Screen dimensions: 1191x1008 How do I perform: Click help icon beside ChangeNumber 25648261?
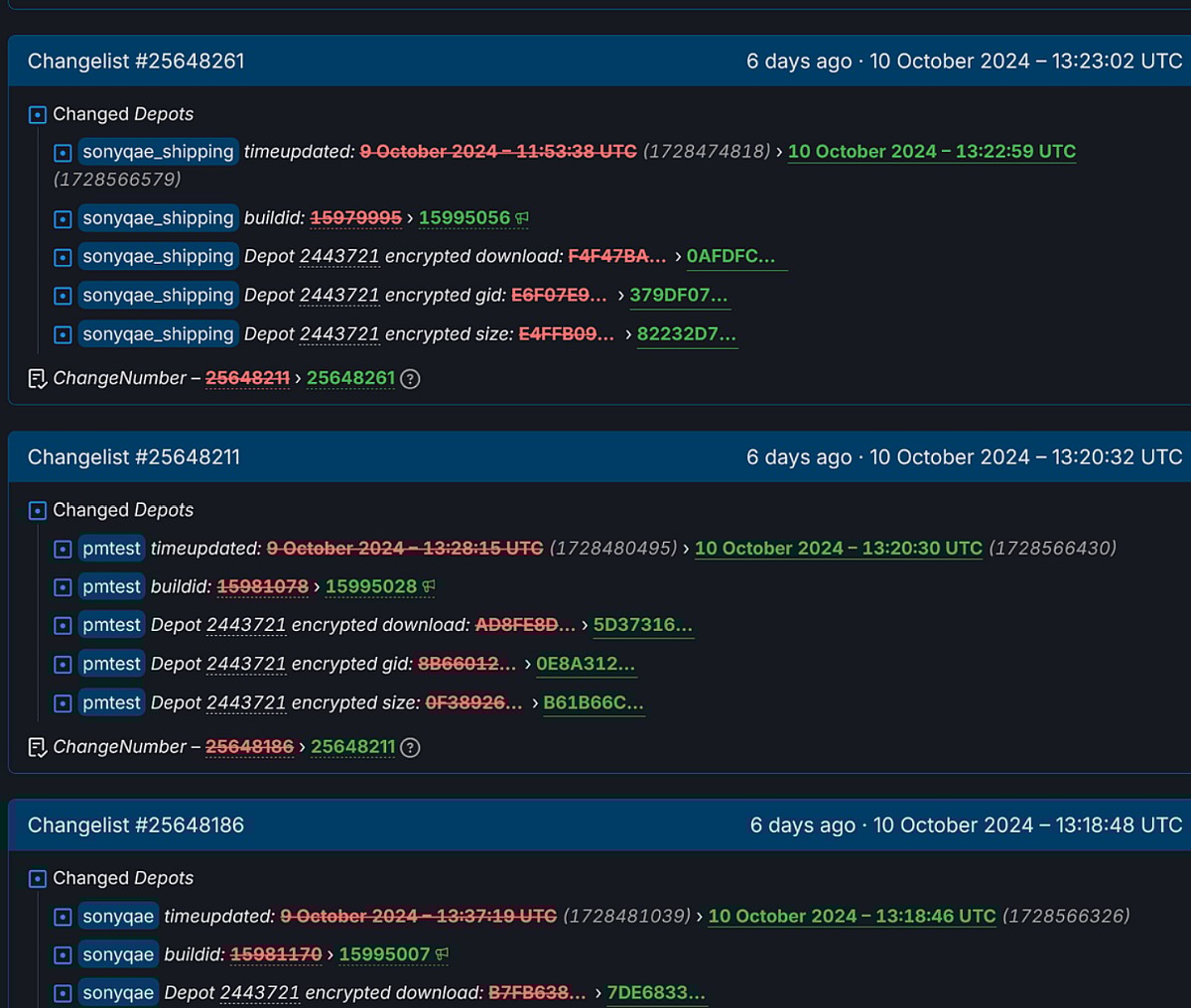pos(410,379)
